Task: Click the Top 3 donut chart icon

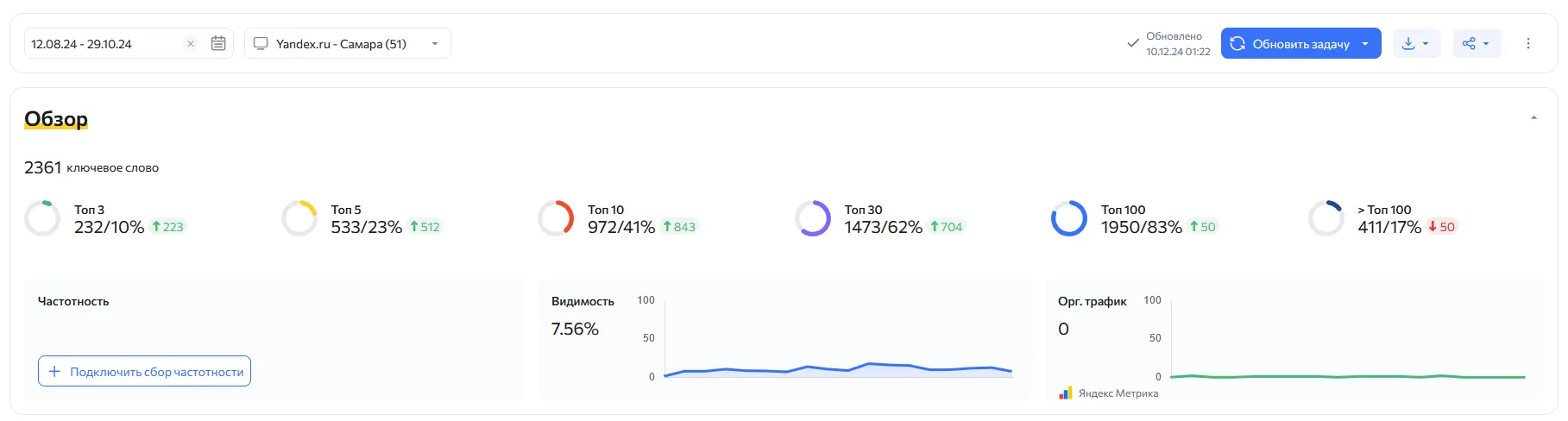Action: tap(42, 218)
